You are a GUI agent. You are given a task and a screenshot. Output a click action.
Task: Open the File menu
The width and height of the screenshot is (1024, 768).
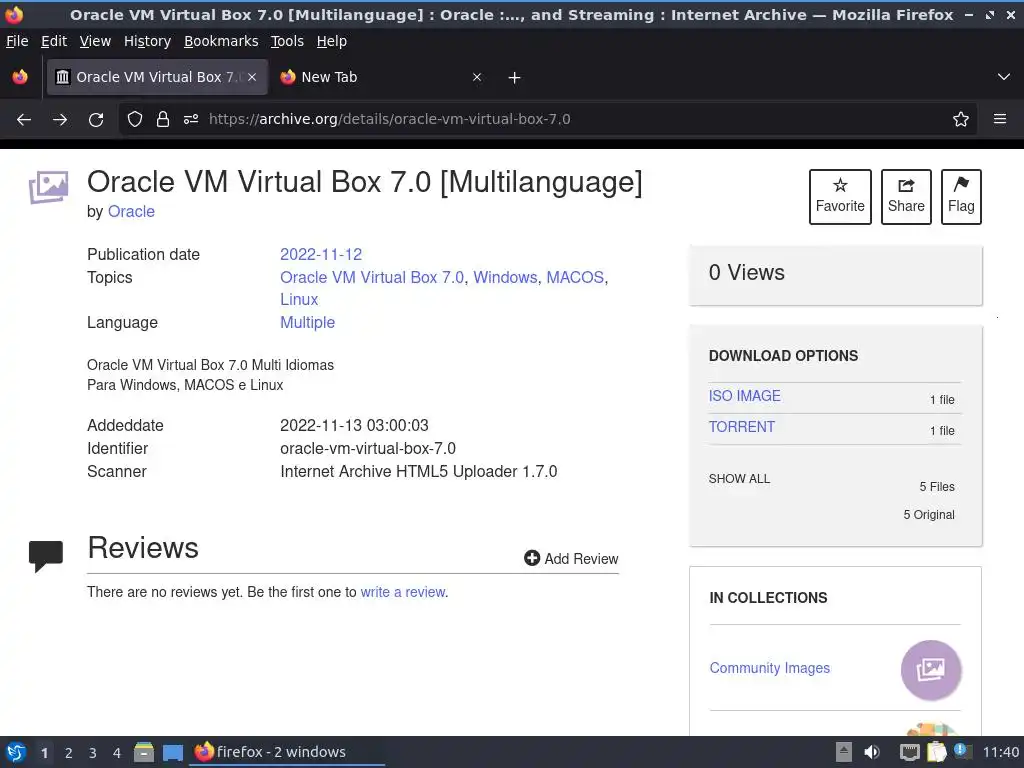[17, 41]
